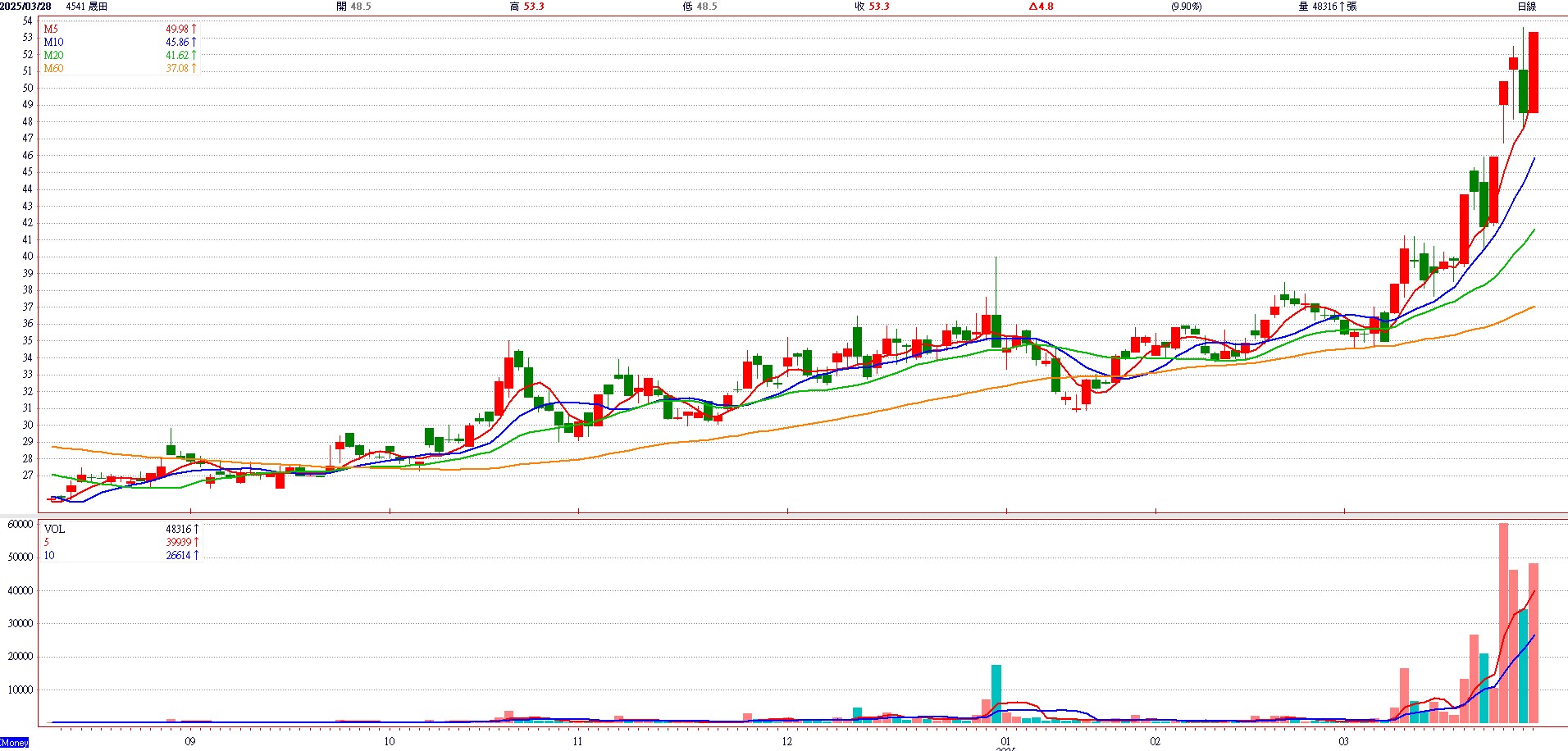
Task: Click the stock name 4541 晟田
Action: coord(86,7)
